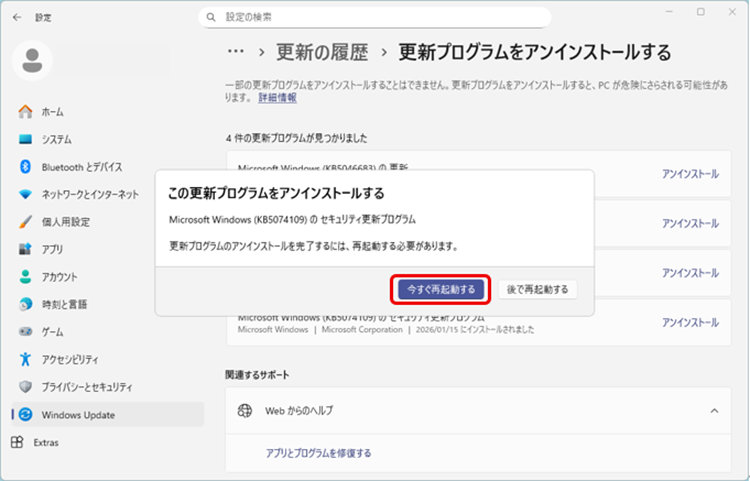Open ネットワークとインターネット settings

tap(89, 194)
